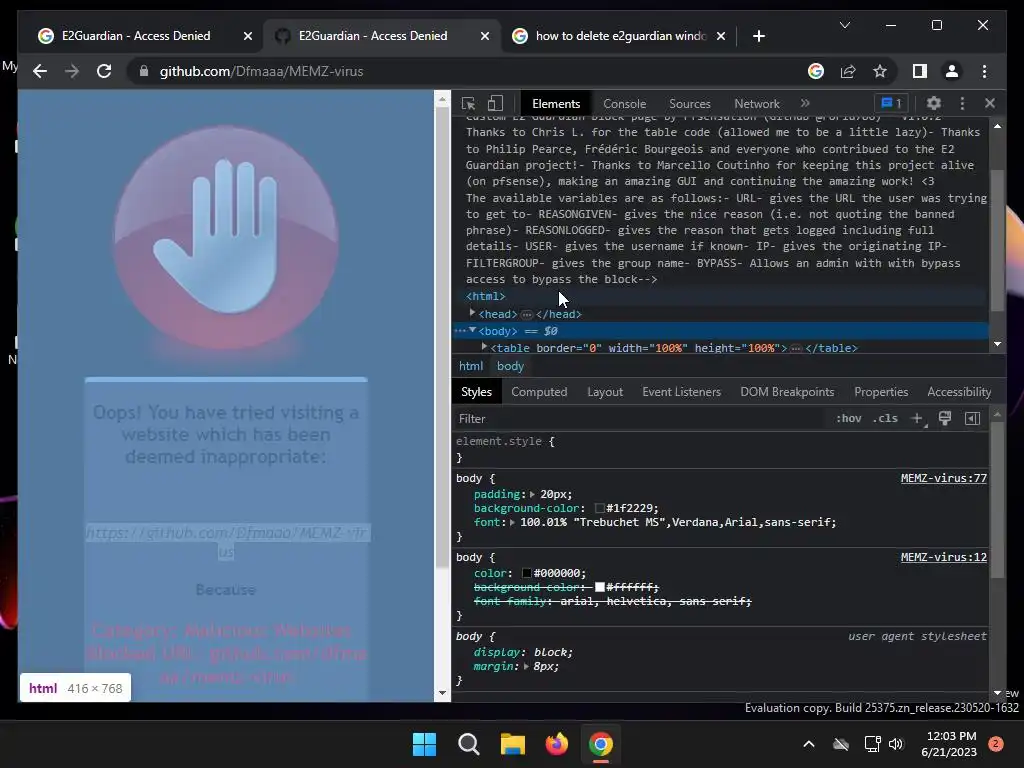
Task: Expand the font shorthand property
Action: point(513,522)
